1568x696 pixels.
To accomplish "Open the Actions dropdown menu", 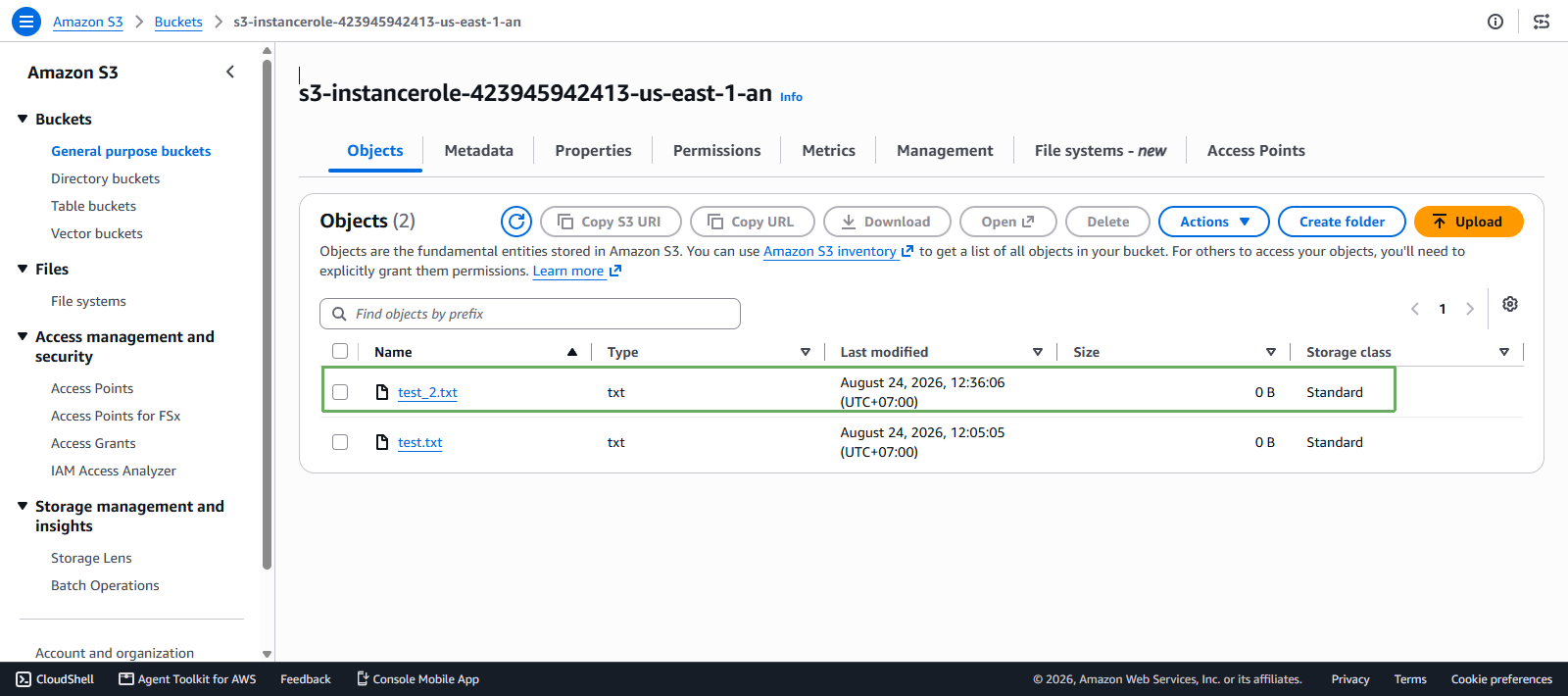I will (x=1214, y=222).
